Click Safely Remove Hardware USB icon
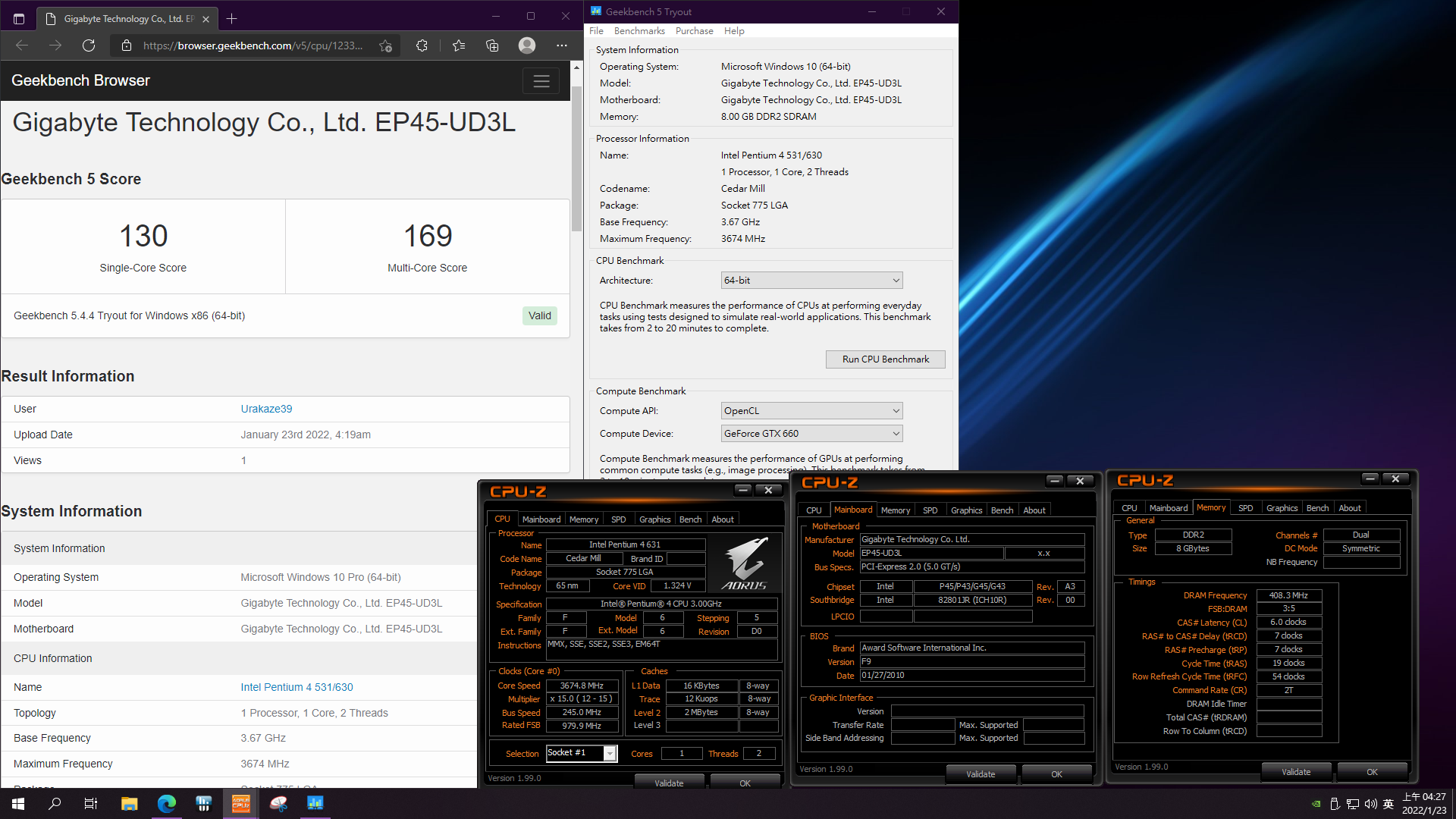Screen dimensions: 1456x819 point(1335,804)
